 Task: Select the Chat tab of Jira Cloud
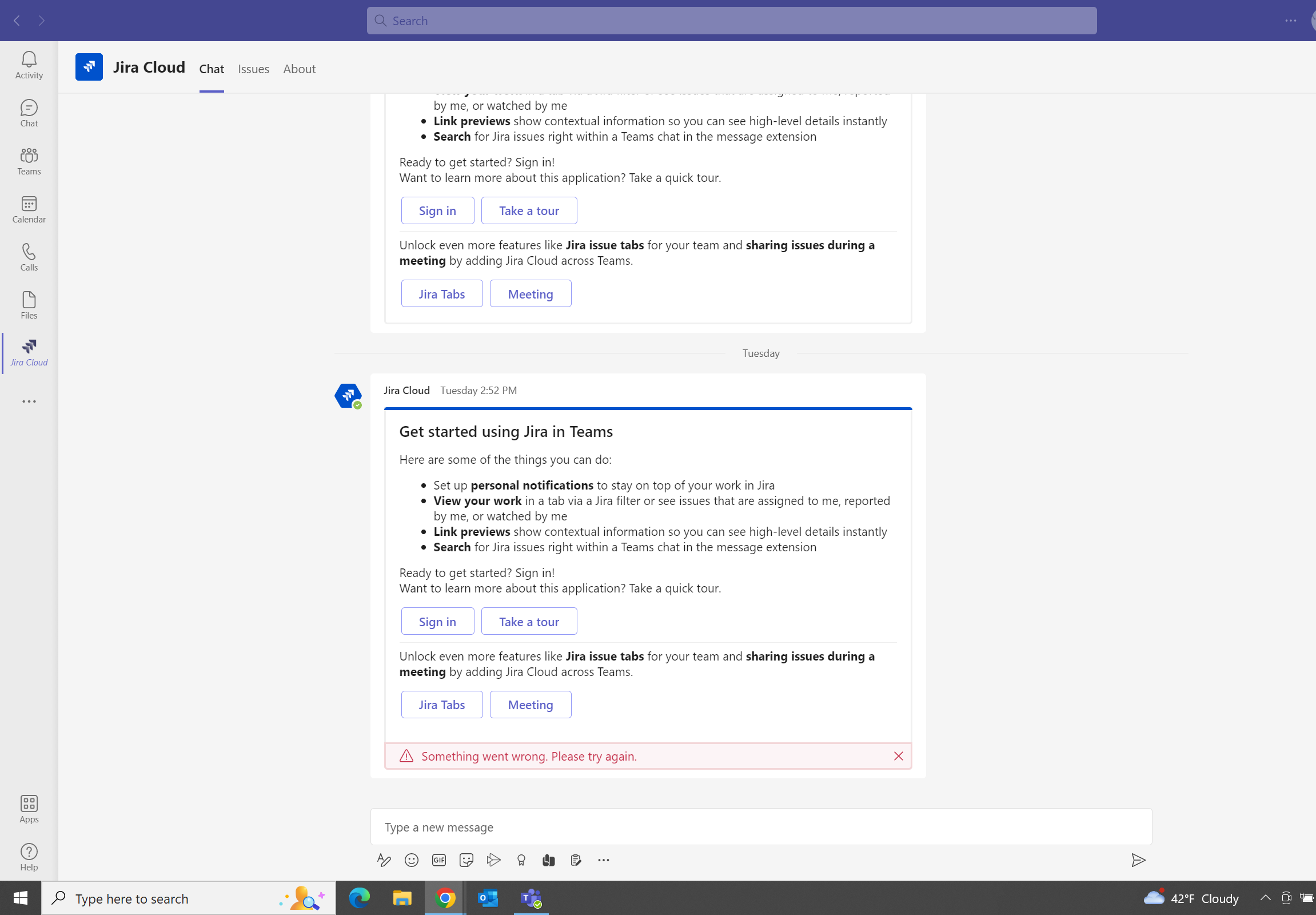pos(212,69)
